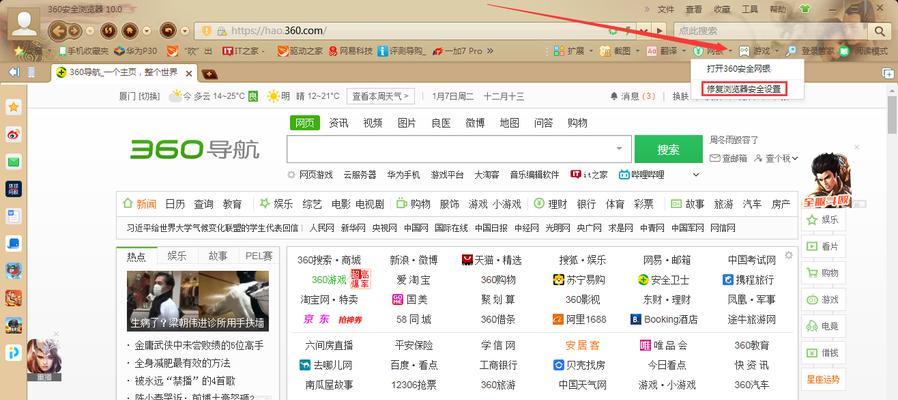
Task: Enable 阅读模式 reading mode
Action: click(863, 51)
